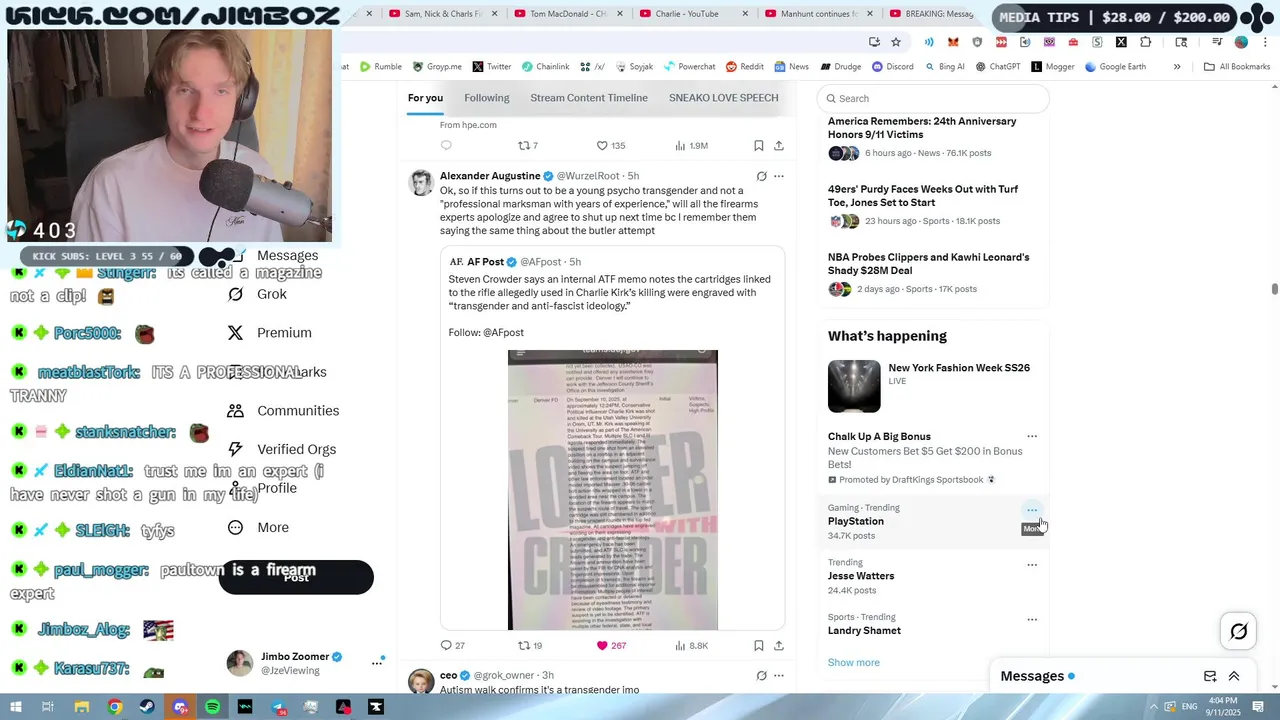The height and width of the screenshot is (720, 1280).
Task: Click the X extension icon in Chrome toolbar
Action: pos(1121,42)
